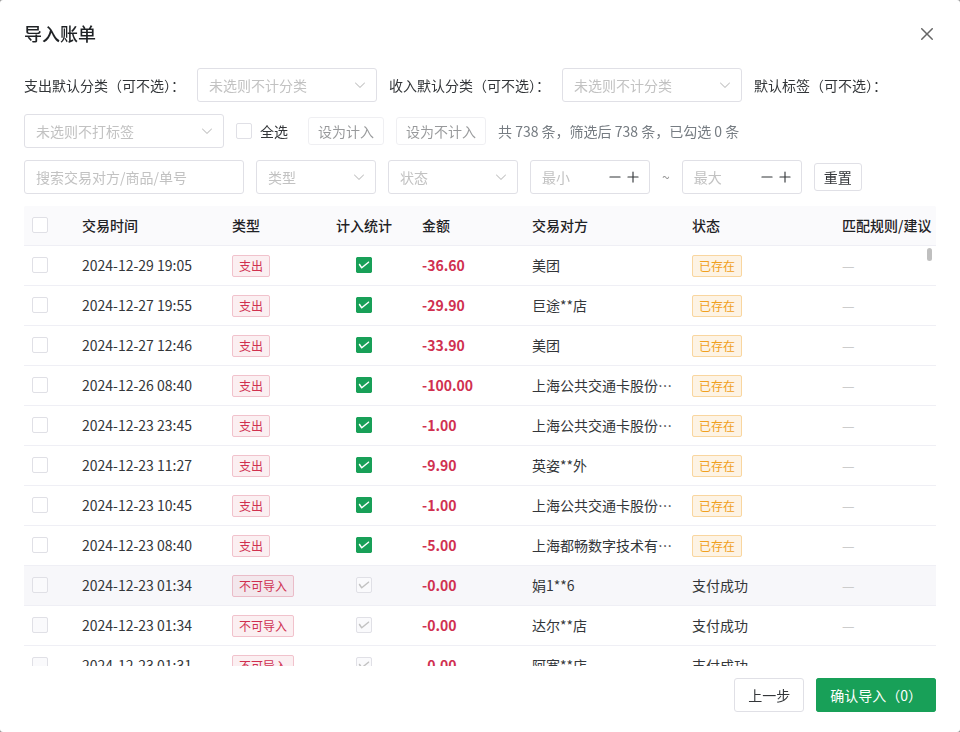Focus the 搜索交易对方/商品/单号 search field
The width and height of the screenshot is (960, 732).
click(x=134, y=177)
